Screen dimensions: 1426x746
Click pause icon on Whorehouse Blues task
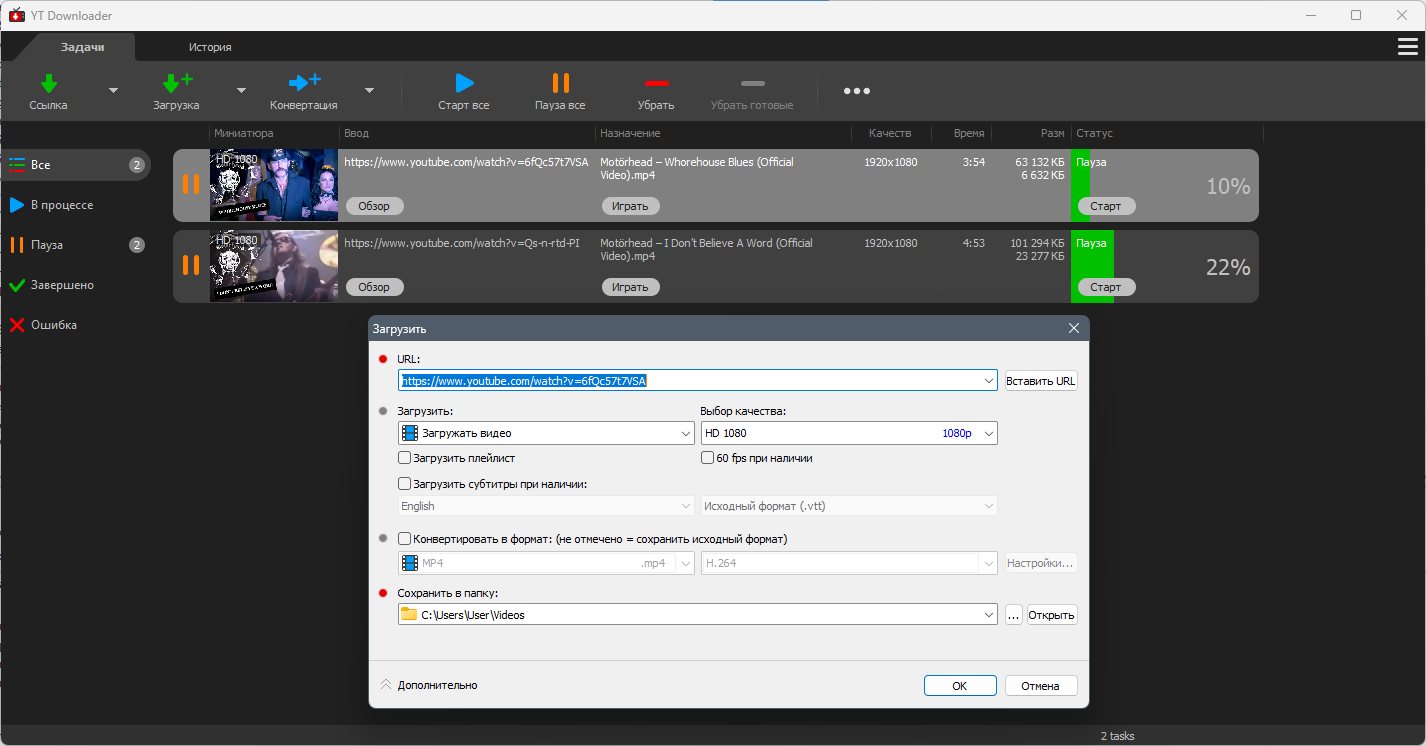(x=190, y=185)
